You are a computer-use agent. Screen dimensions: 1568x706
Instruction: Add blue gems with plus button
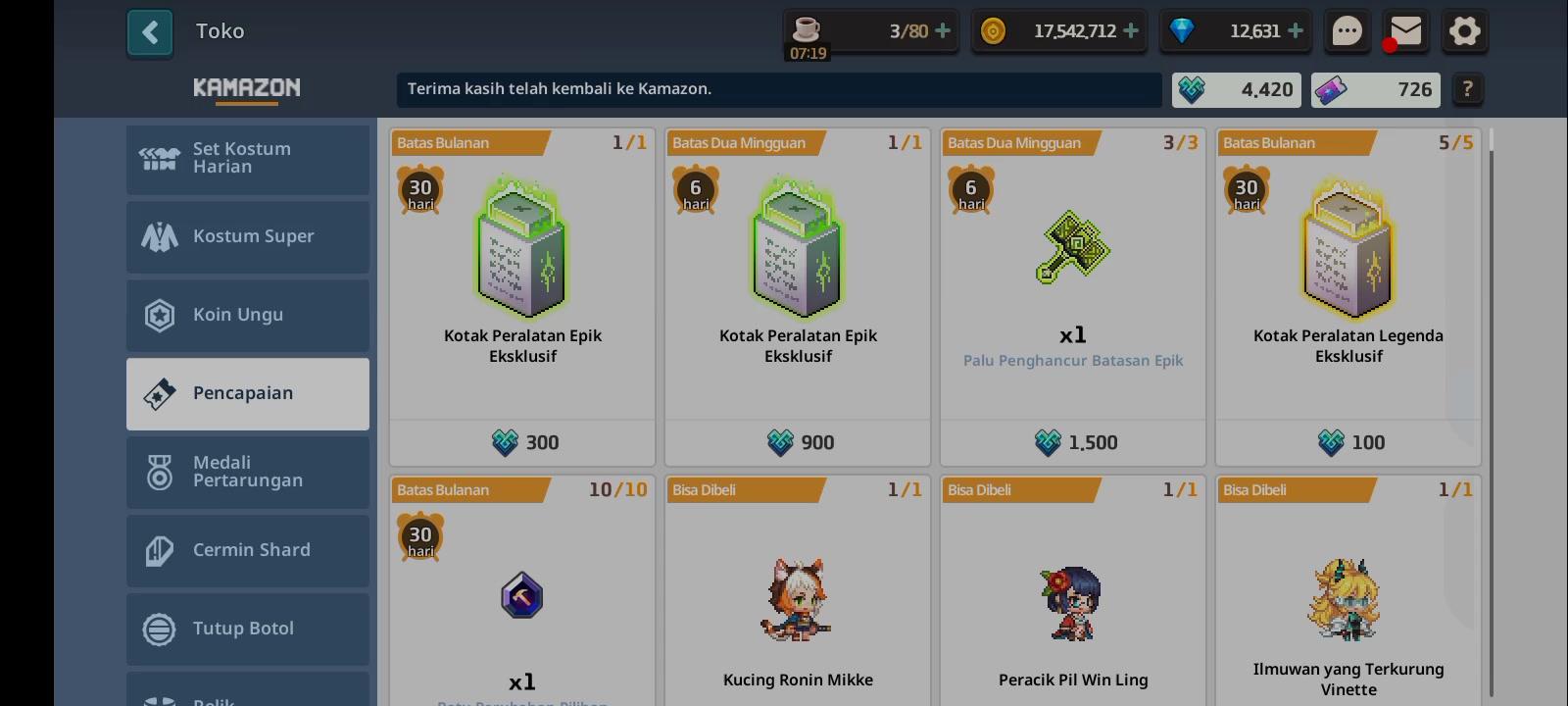1296,31
